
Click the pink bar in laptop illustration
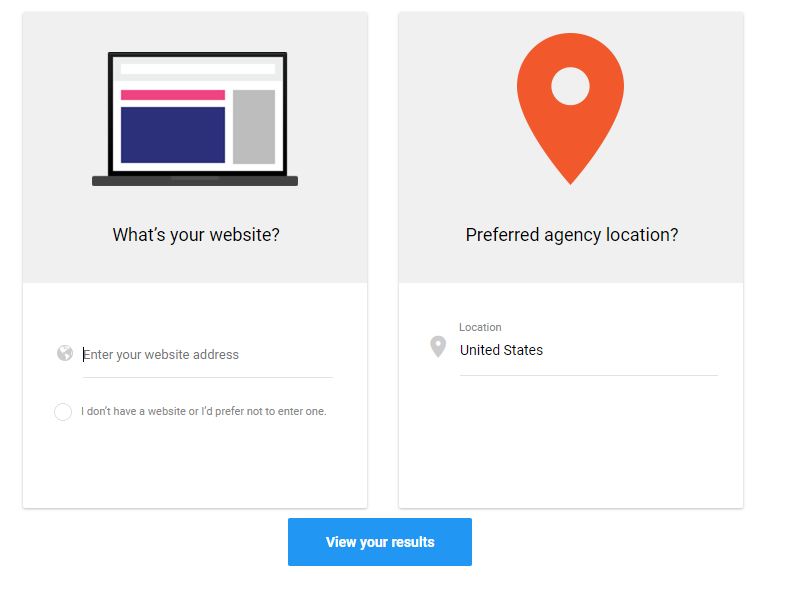173,95
